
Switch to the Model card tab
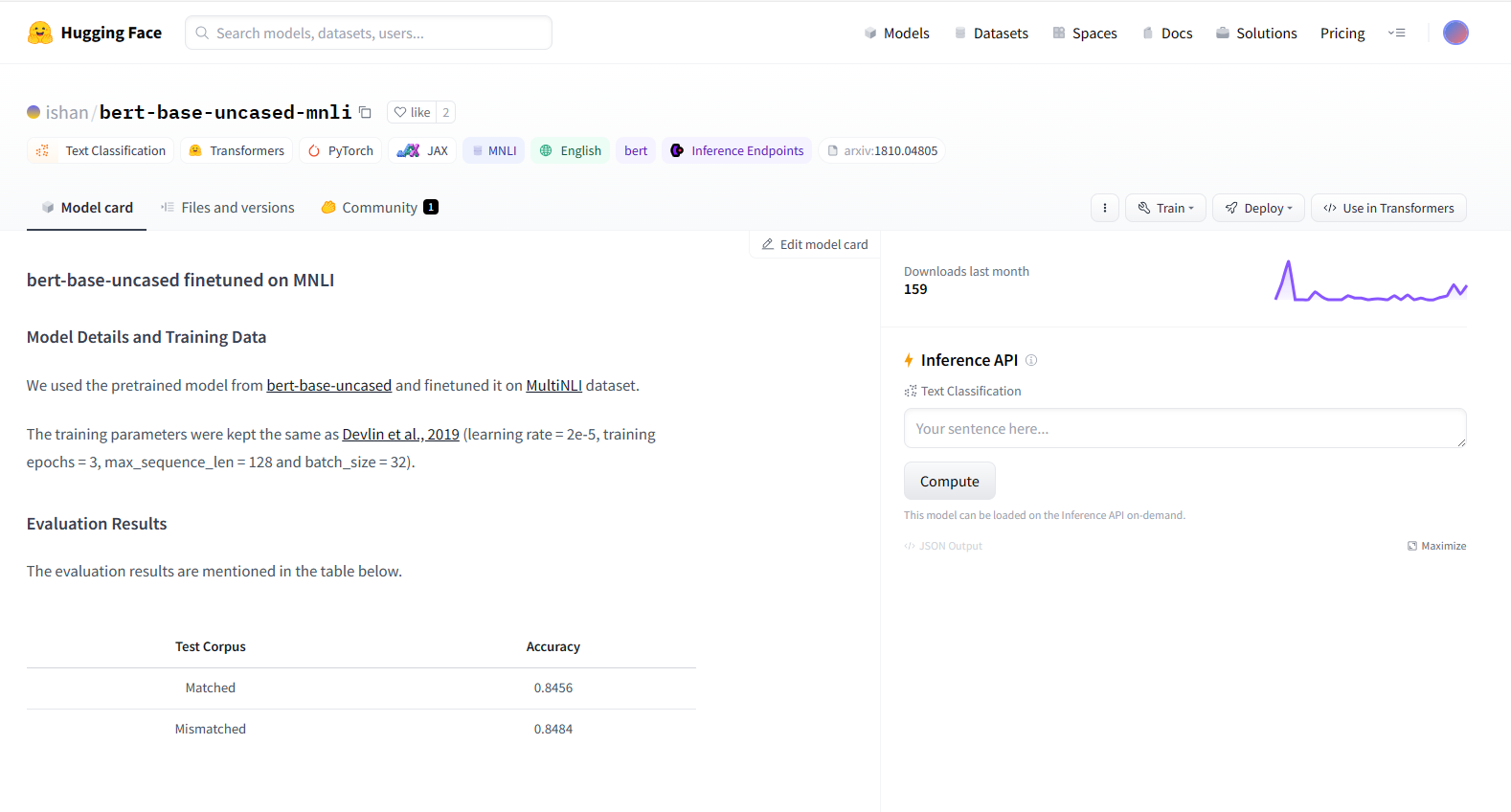[87, 208]
